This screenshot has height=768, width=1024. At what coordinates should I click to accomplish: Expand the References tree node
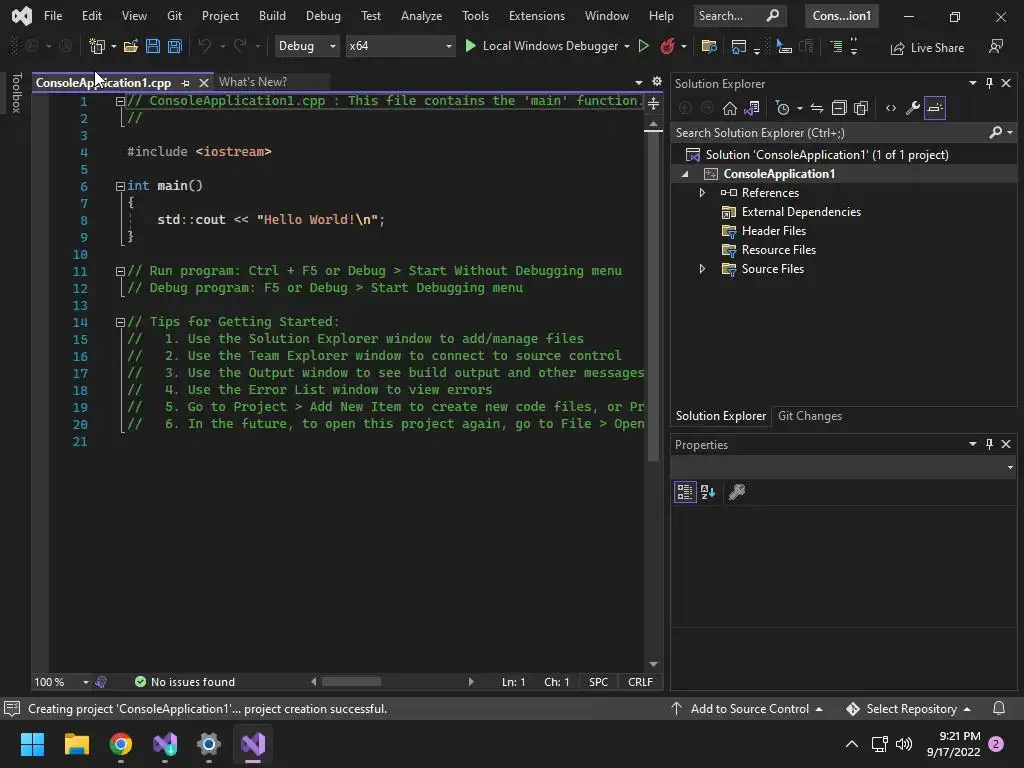702,193
